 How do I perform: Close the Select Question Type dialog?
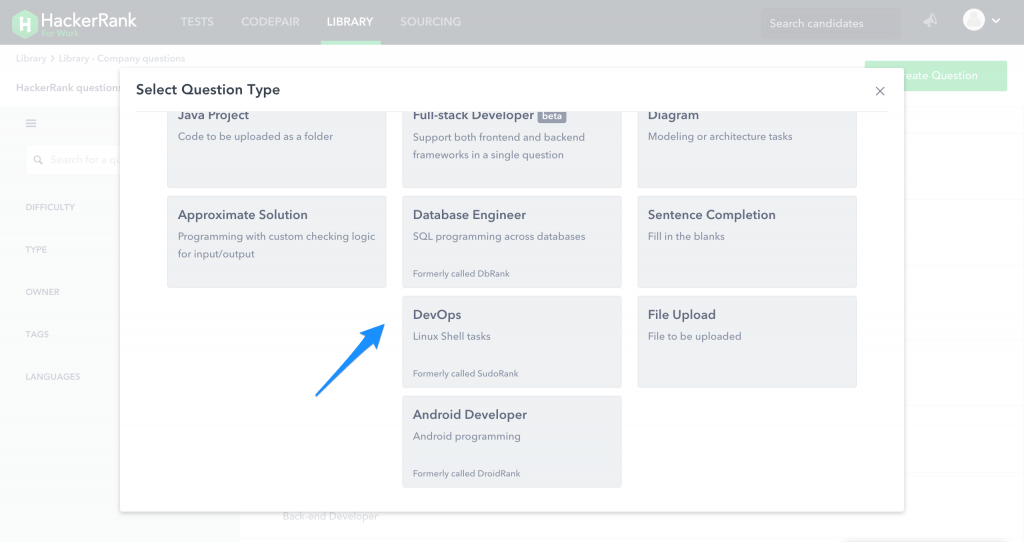point(880,91)
